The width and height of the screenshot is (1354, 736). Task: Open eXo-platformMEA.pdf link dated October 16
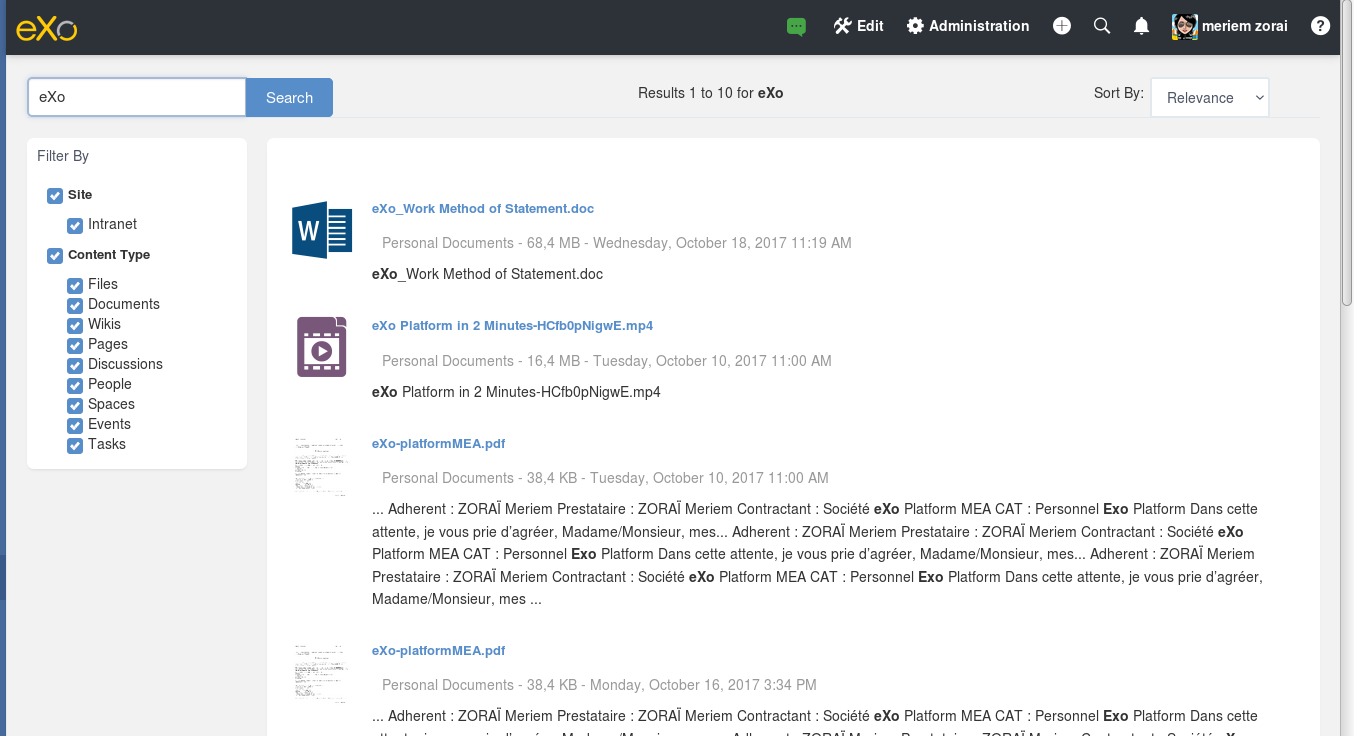439,650
